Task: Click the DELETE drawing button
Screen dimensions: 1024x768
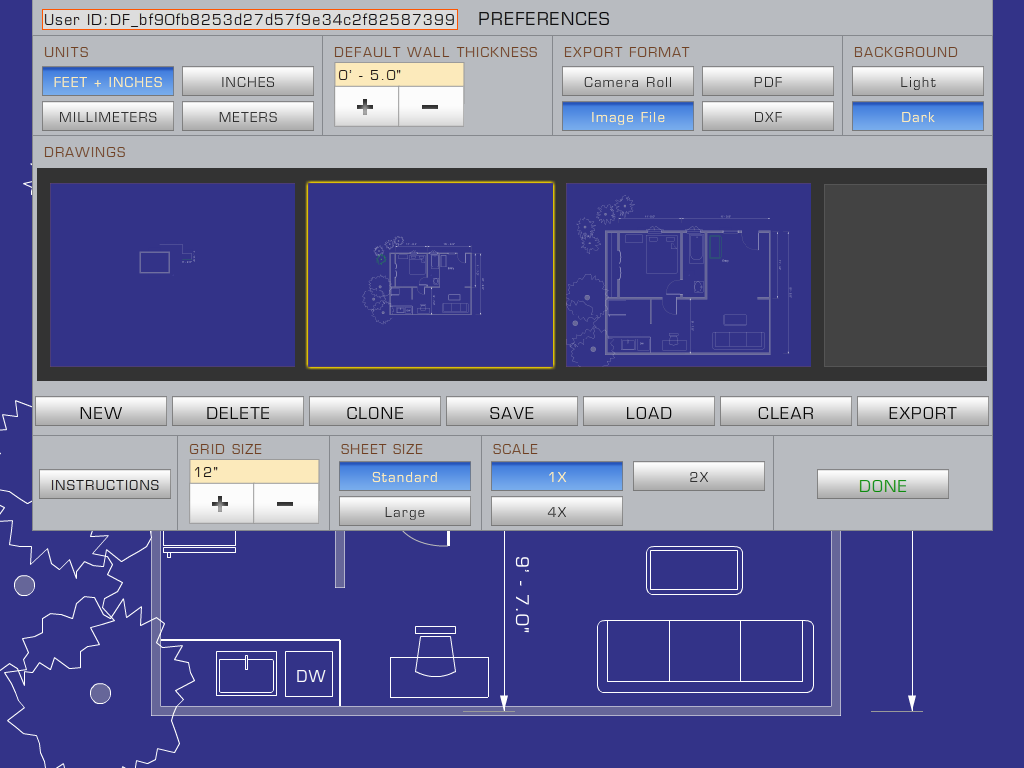Action: click(x=238, y=412)
